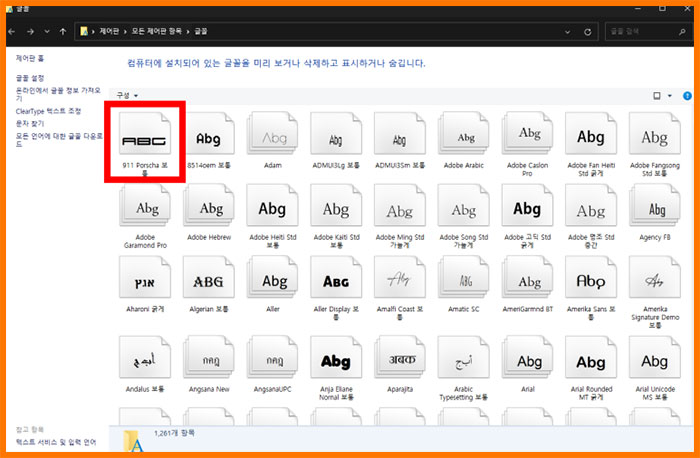Screen dimensions: 700x458
Task: Select the ADMUI3Lg font icon
Action: click(x=336, y=134)
